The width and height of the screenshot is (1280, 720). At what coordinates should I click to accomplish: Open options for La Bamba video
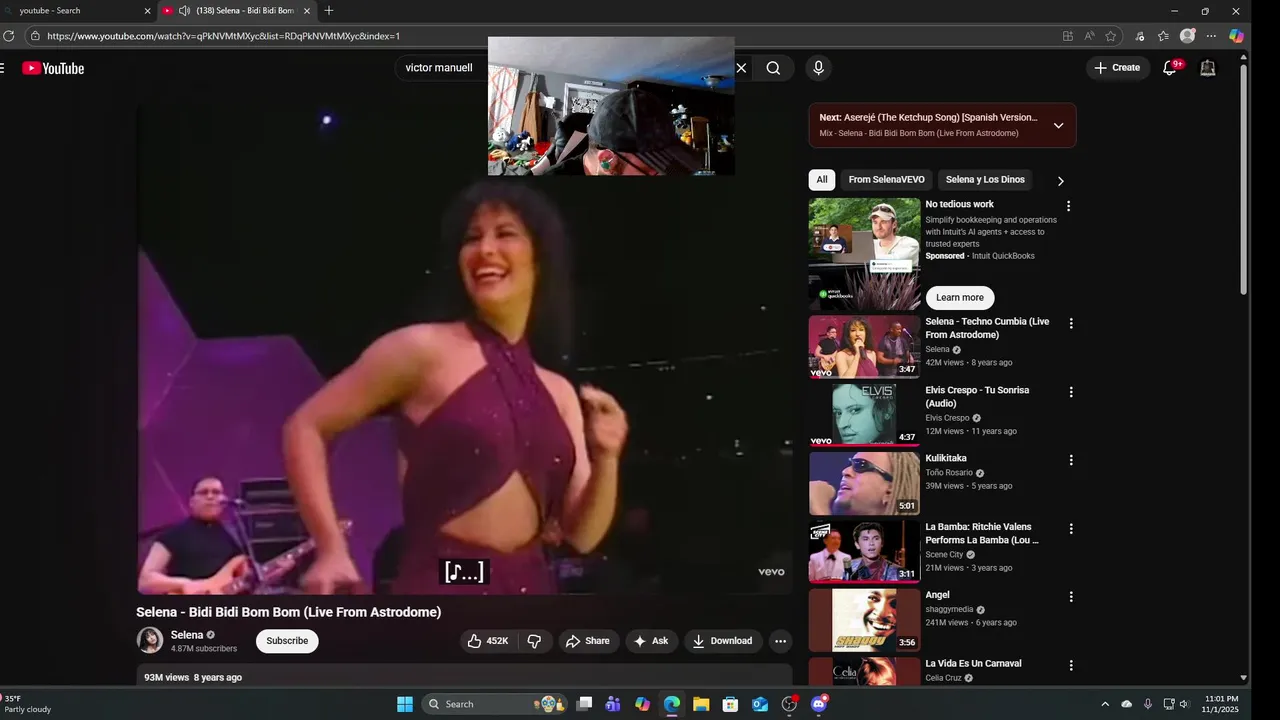(1071, 529)
